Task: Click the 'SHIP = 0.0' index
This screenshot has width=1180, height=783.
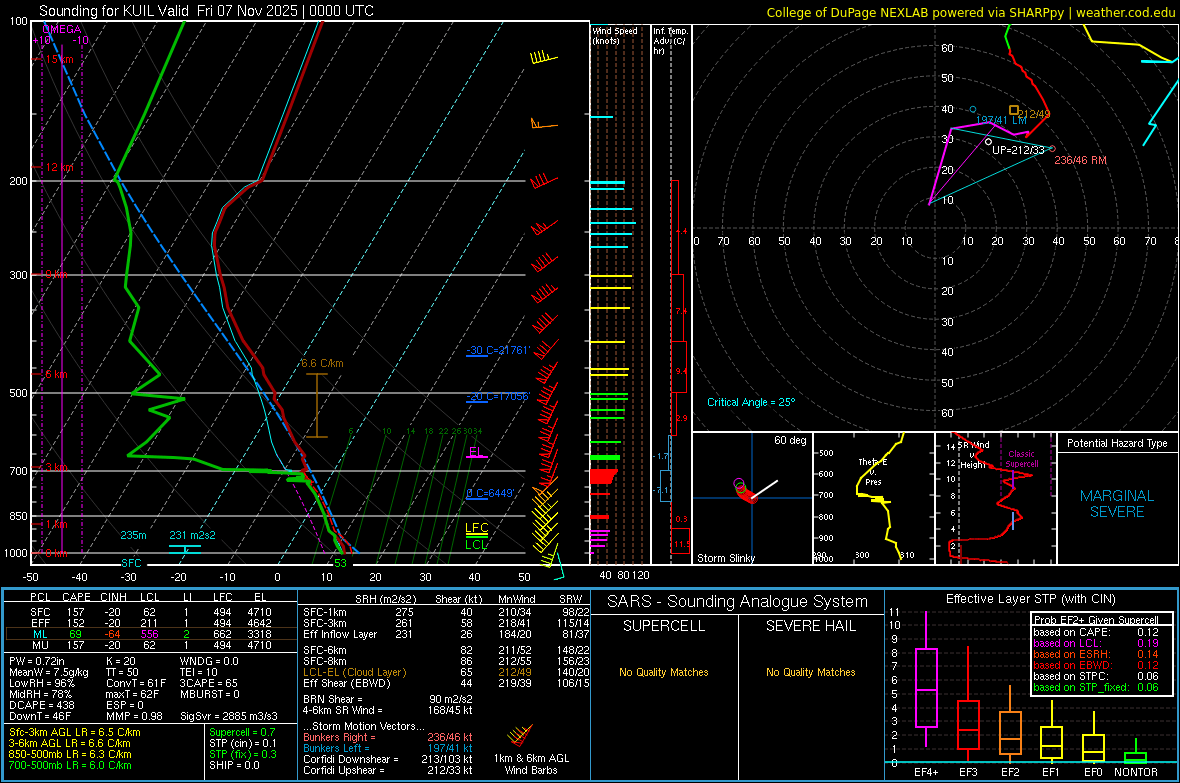Action: click(234, 765)
